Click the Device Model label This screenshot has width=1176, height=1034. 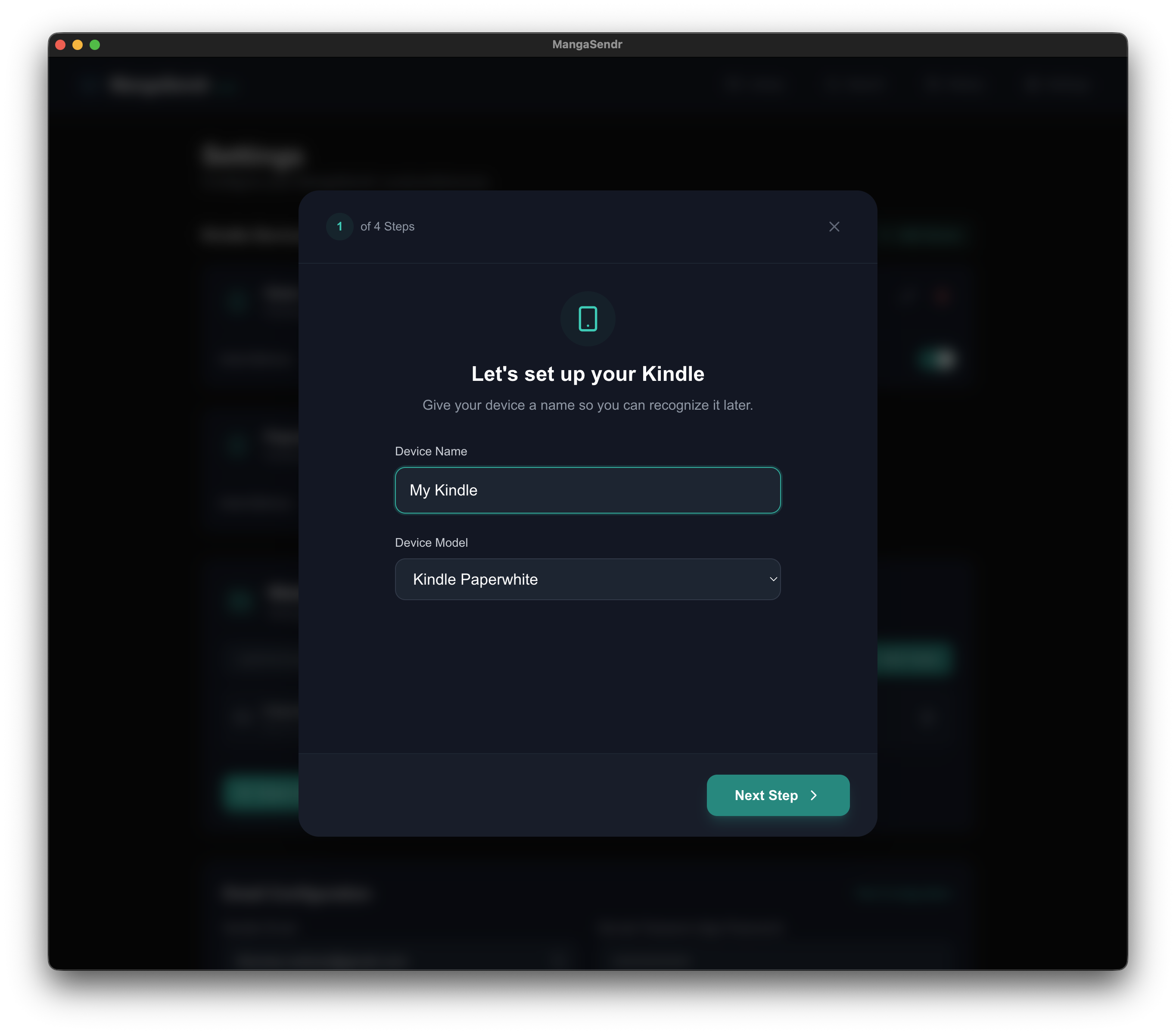[x=431, y=542]
